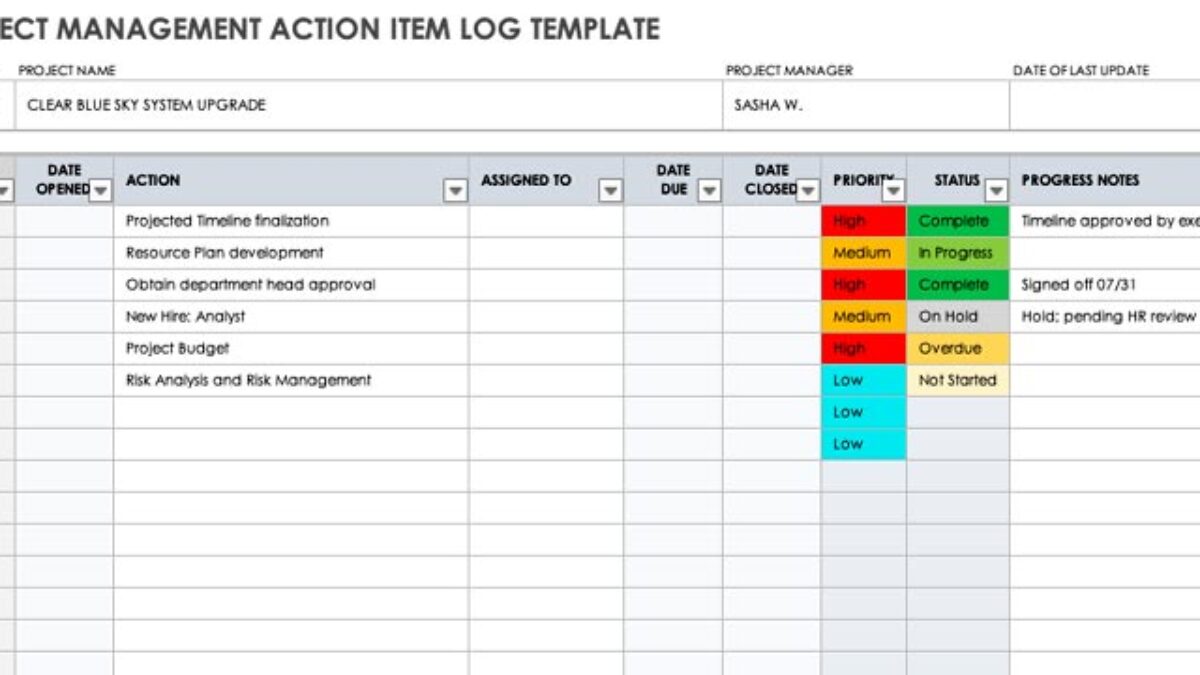Click the Not Started status cell
The height and width of the screenshot is (675, 1200).
tap(957, 380)
